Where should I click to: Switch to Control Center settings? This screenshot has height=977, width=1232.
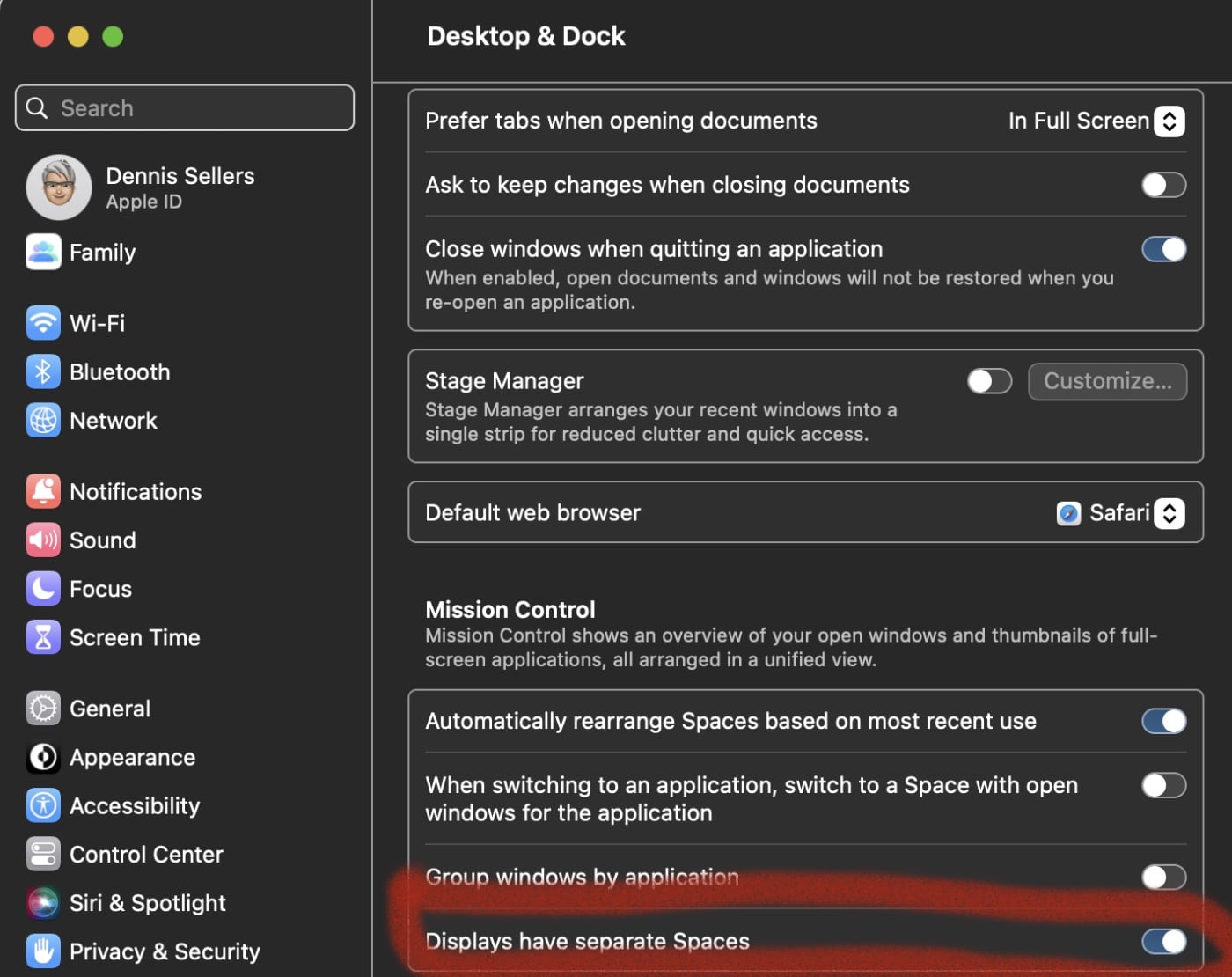(146, 854)
